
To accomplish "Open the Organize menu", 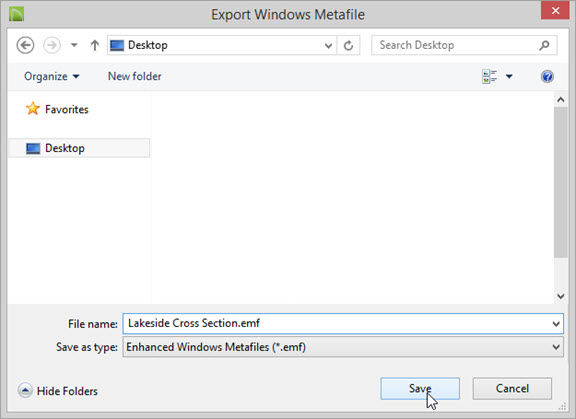I will click(51, 76).
